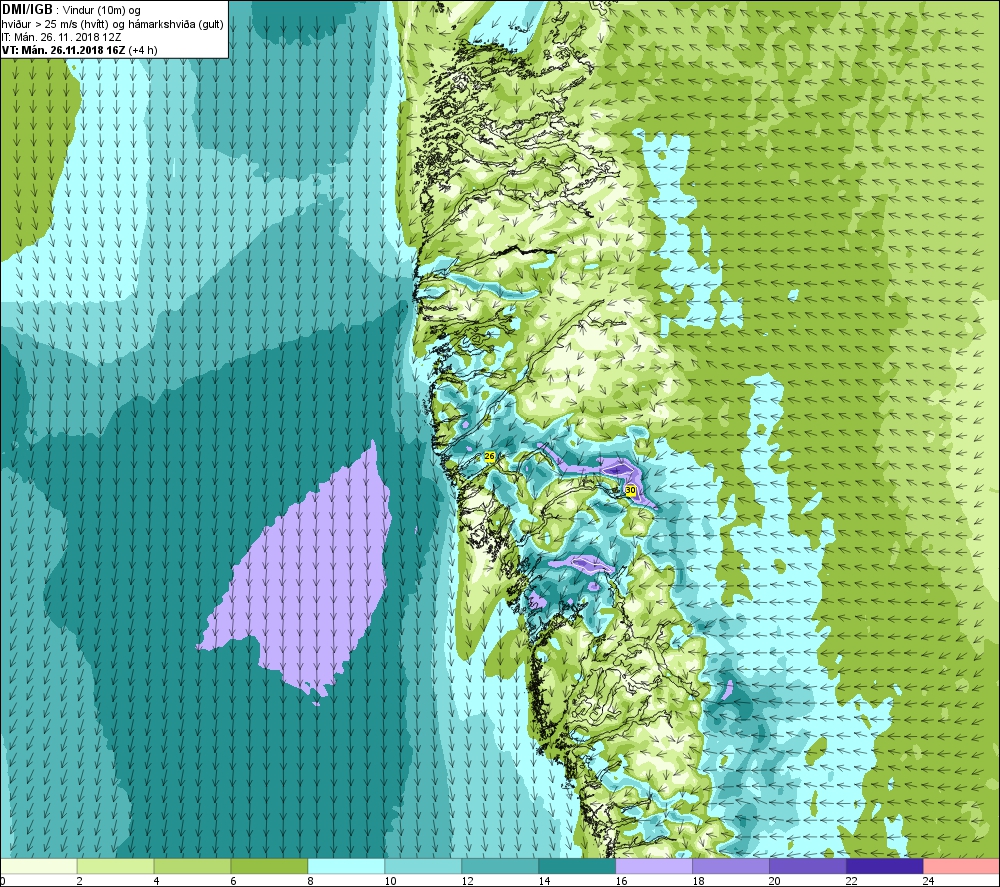This screenshot has width=1000, height=887.
Task: Click the 'IT: Mán. 26. 11. 2018 12Z' line
Action: pos(62,38)
